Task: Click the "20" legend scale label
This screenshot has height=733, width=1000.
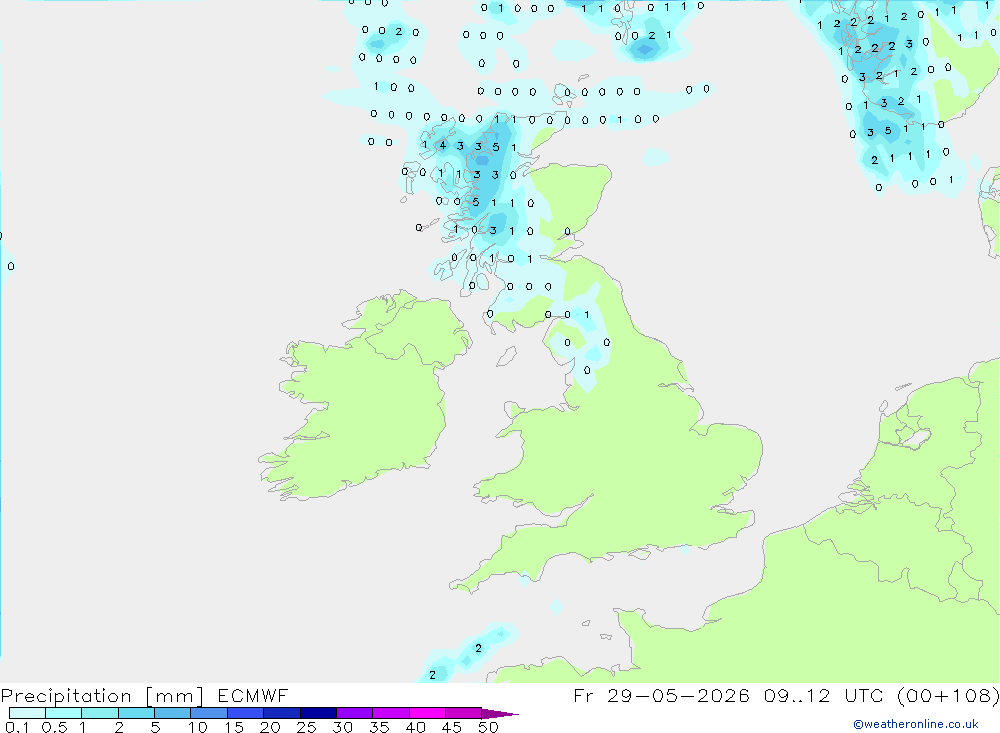Action: (x=270, y=727)
